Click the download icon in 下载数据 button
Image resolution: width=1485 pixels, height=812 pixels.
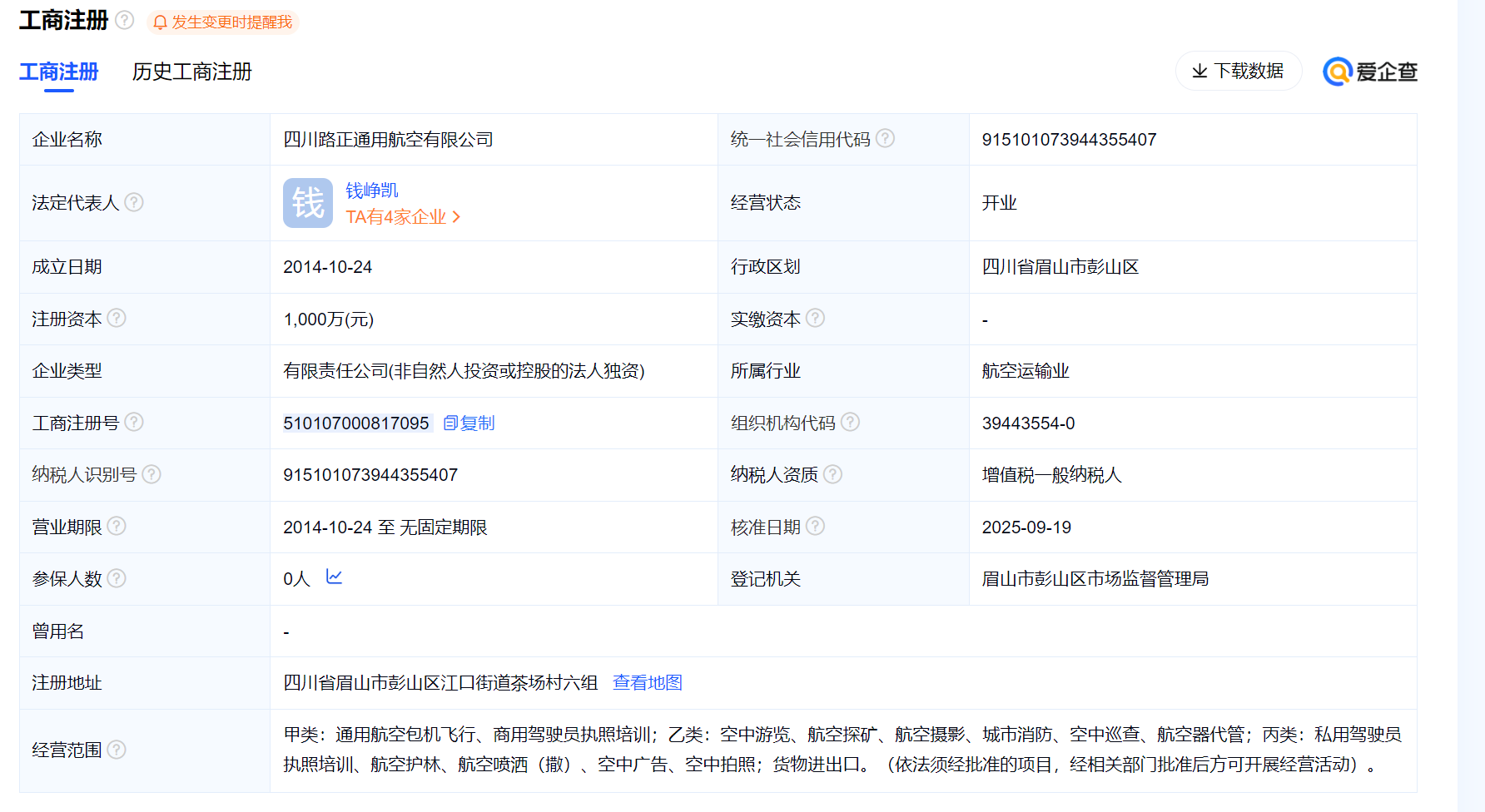click(x=1199, y=71)
